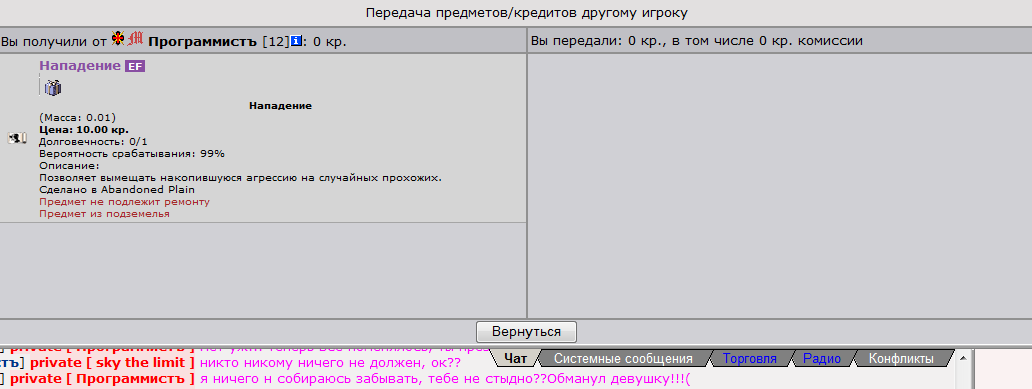Click the header Передача предметов/кредитов другому игроку
The height and width of the screenshot is (389, 1032).
tap(527, 13)
